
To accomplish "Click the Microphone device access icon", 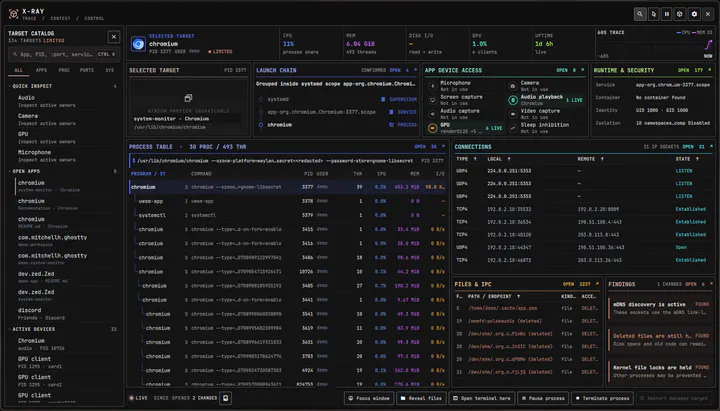I will 432,86.
